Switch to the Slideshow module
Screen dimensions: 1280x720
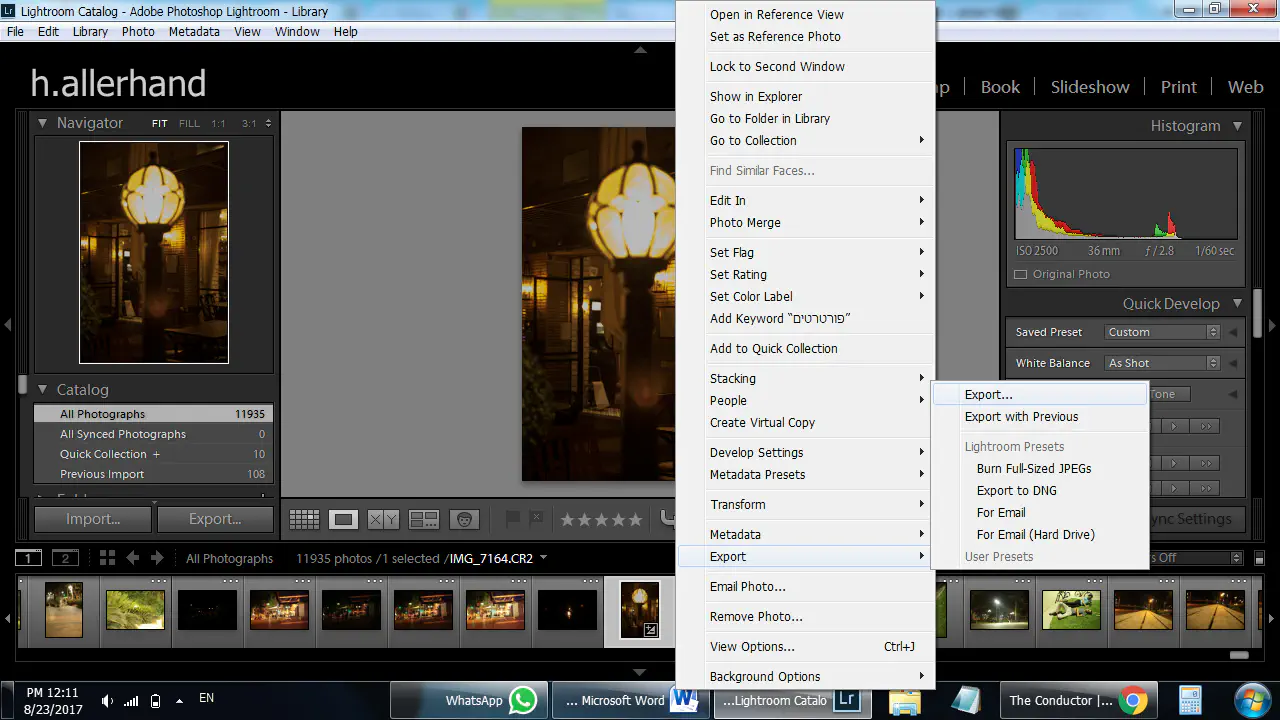[1089, 87]
